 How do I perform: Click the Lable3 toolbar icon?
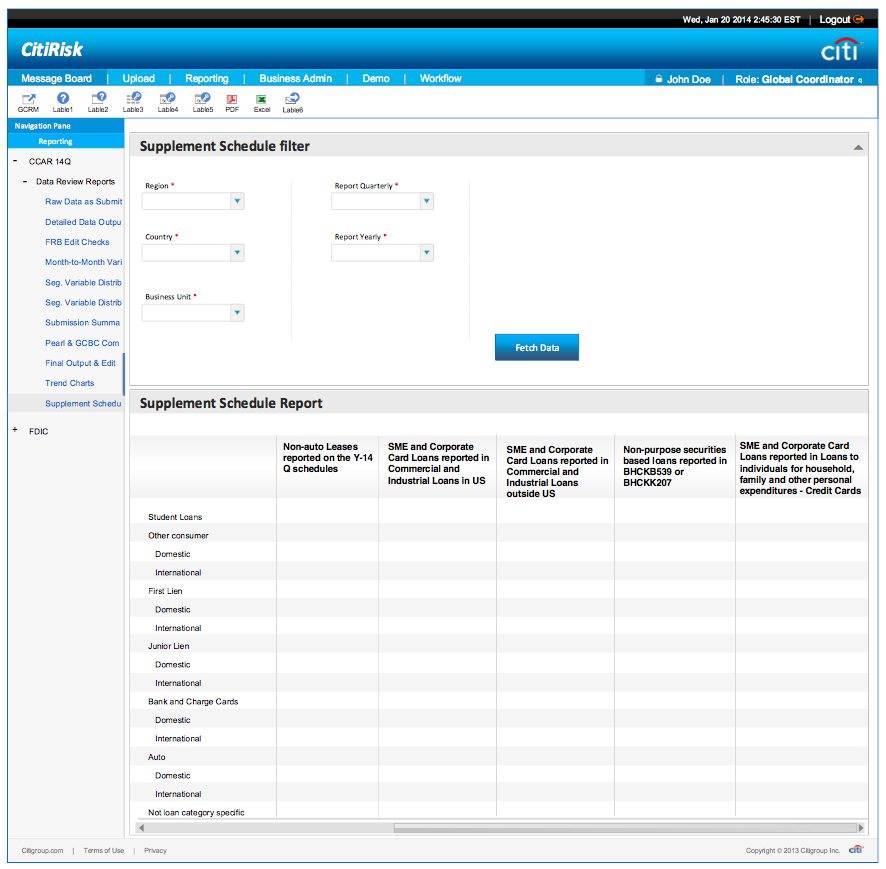[133, 98]
